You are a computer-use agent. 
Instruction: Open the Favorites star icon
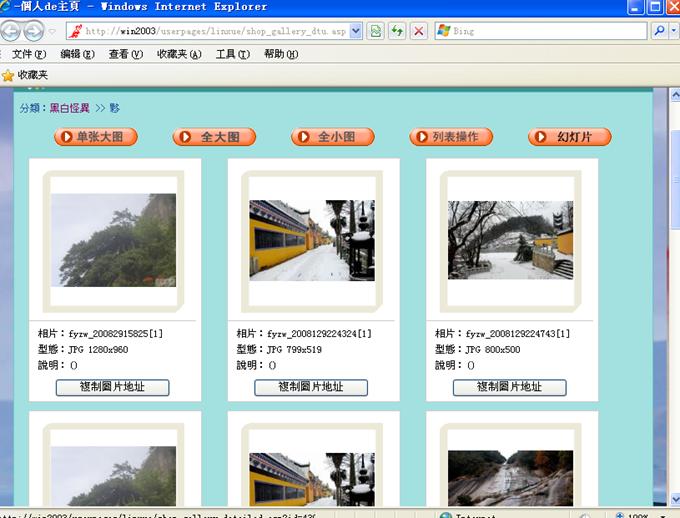click(8, 75)
